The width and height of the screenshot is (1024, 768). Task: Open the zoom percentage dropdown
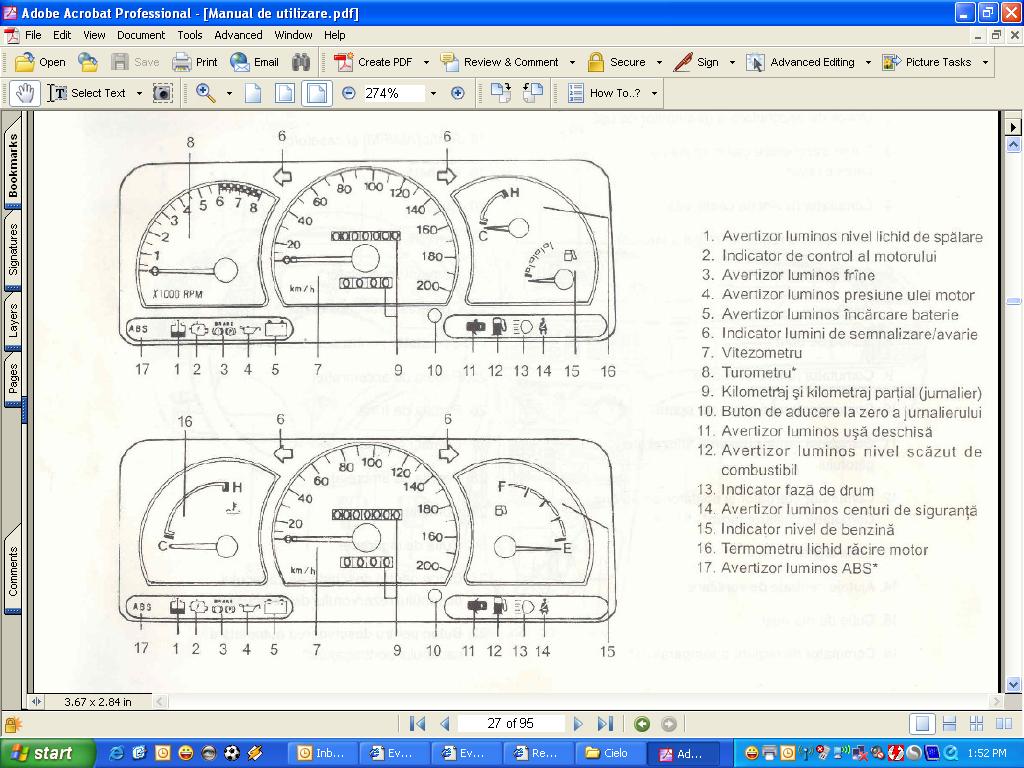[433, 93]
